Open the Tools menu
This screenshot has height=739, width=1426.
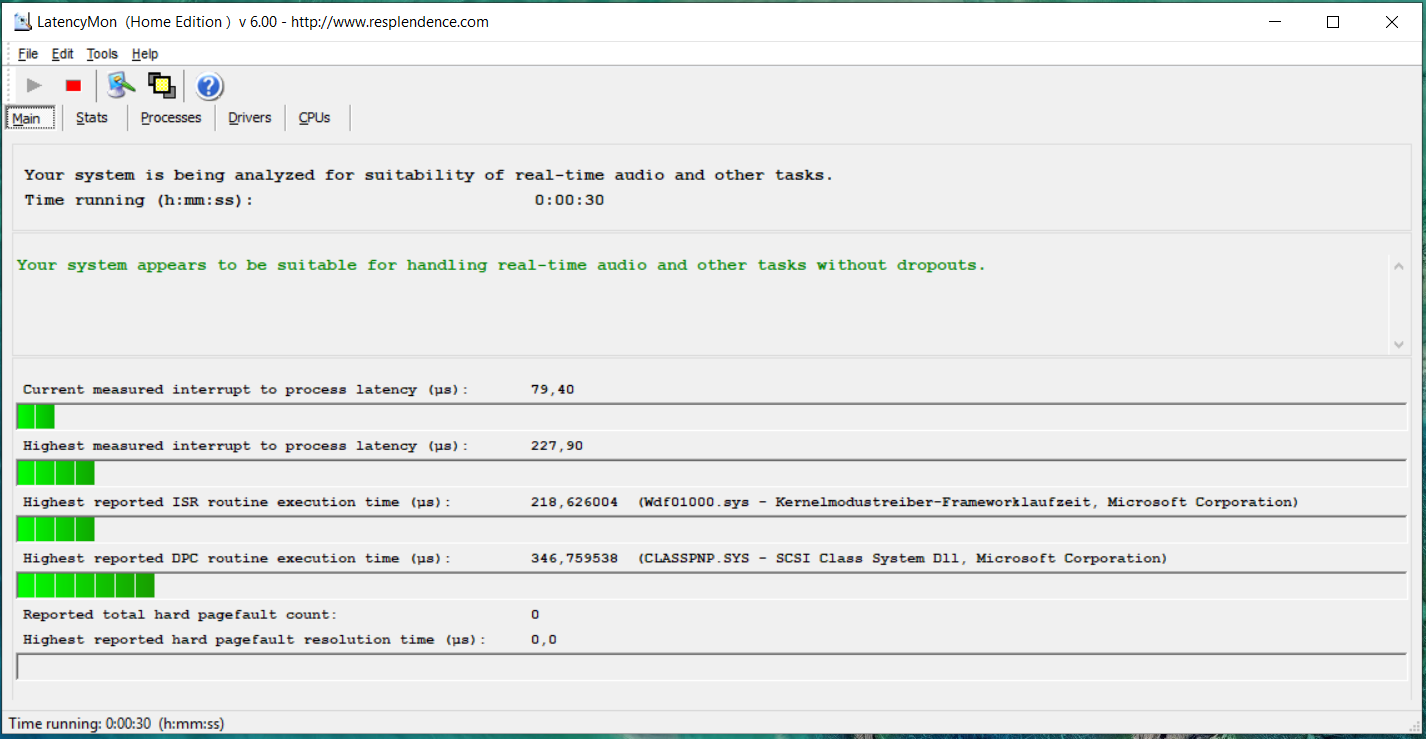coord(102,54)
